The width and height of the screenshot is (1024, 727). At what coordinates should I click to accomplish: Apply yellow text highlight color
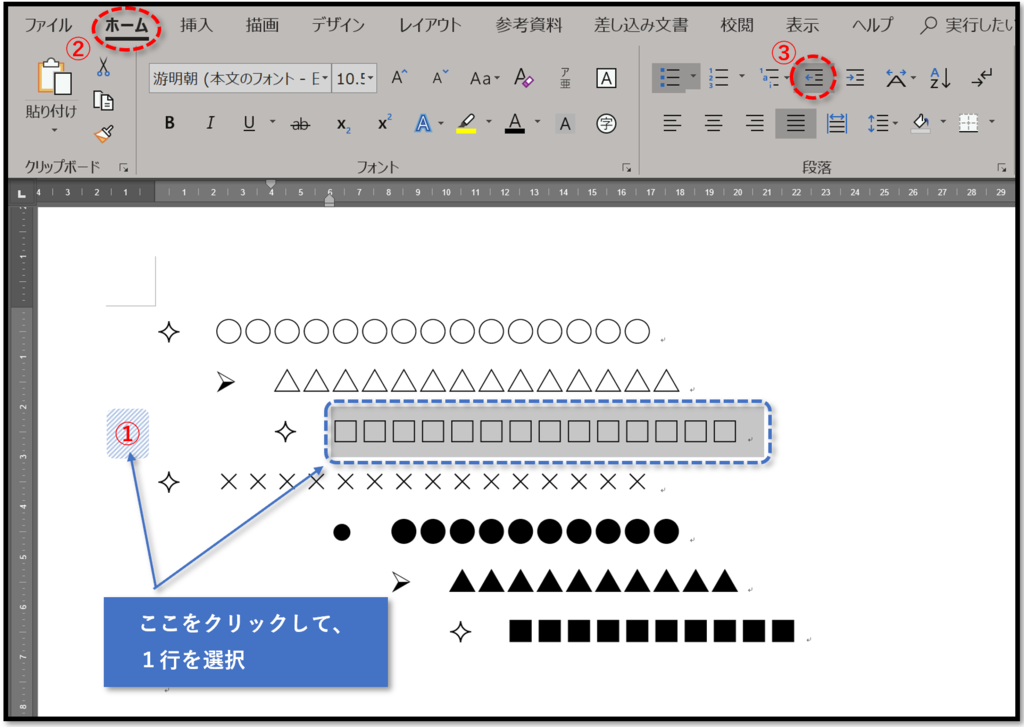pos(467,123)
